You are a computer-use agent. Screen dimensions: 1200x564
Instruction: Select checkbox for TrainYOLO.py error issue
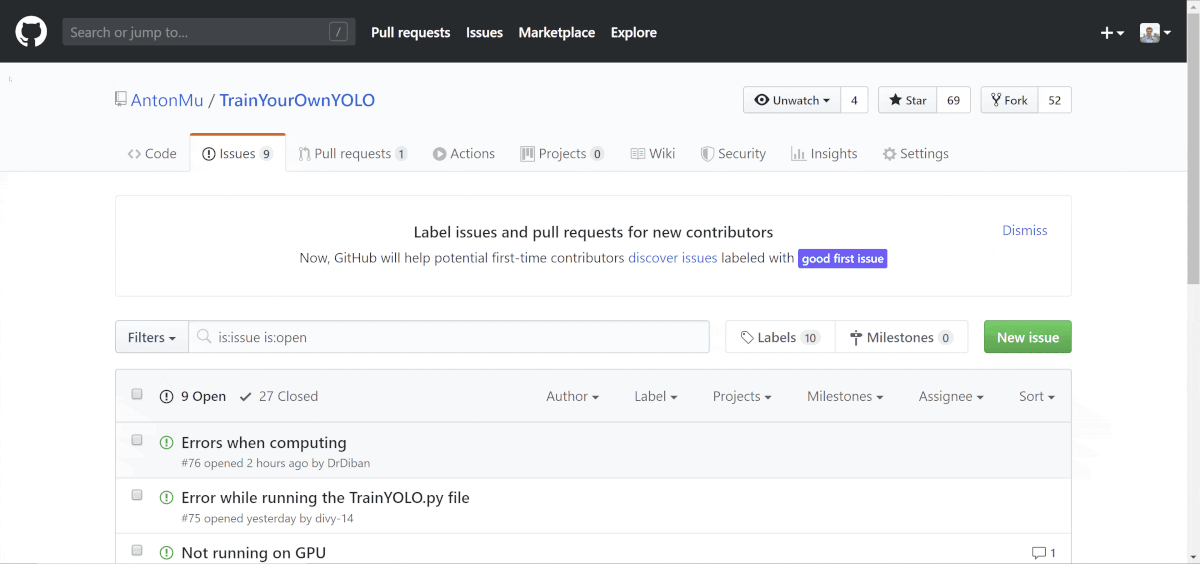click(138, 496)
